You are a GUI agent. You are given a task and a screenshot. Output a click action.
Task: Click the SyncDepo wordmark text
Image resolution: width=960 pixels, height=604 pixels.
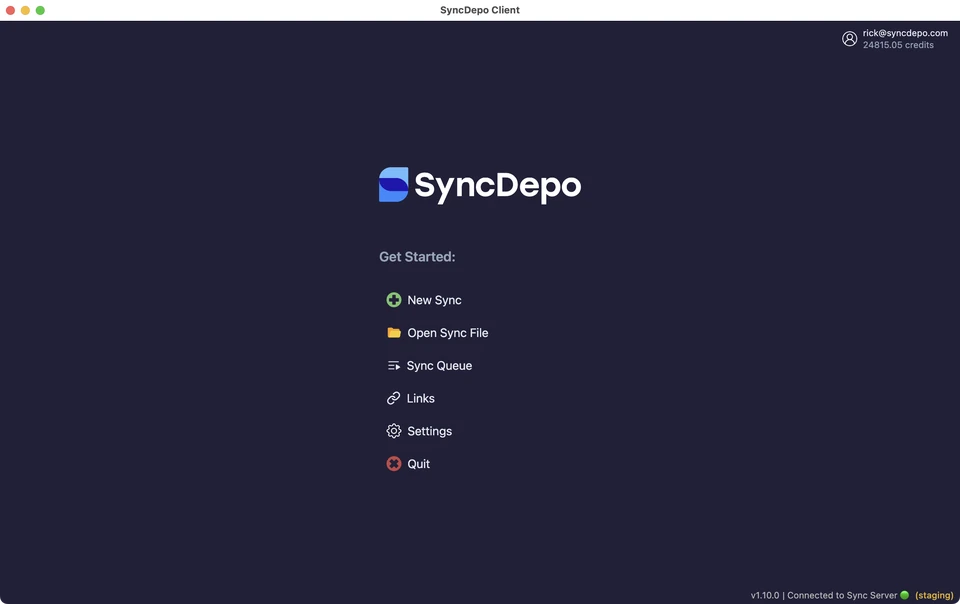tap(498, 186)
